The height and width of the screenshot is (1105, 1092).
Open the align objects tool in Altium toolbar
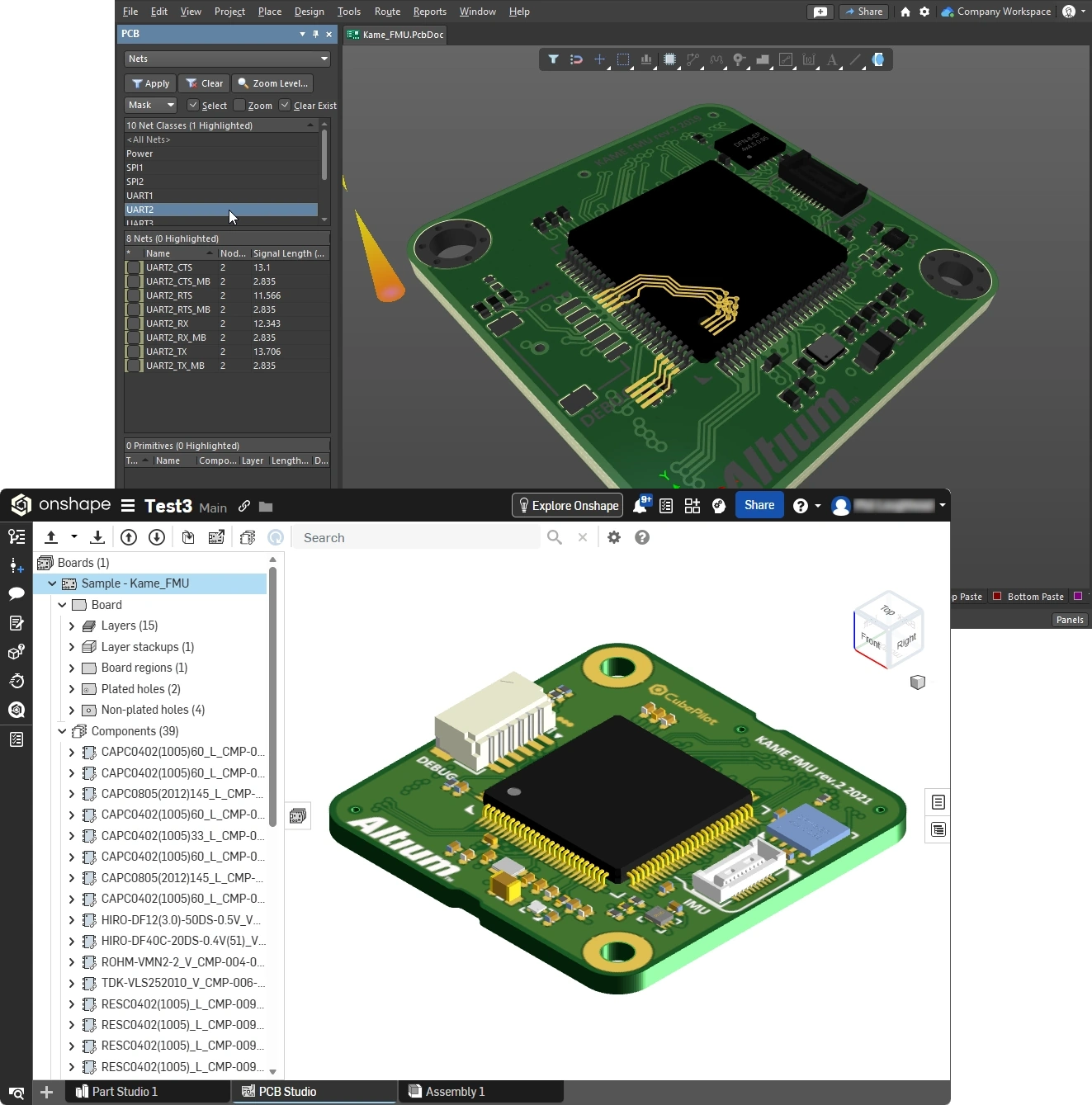[646, 59]
